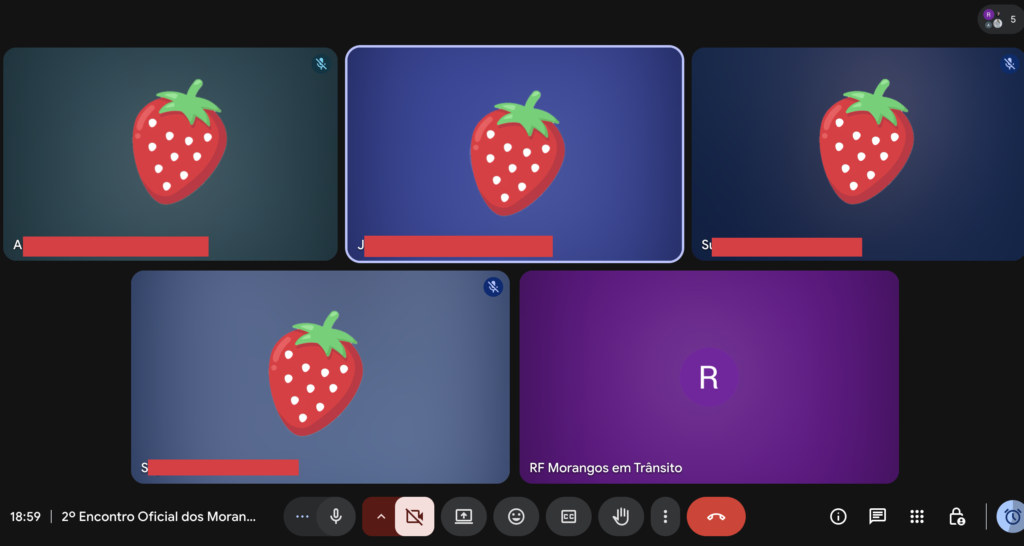Open audio options three-dot button beside mic
This screenshot has height=546, width=1024.
(303, 516)
